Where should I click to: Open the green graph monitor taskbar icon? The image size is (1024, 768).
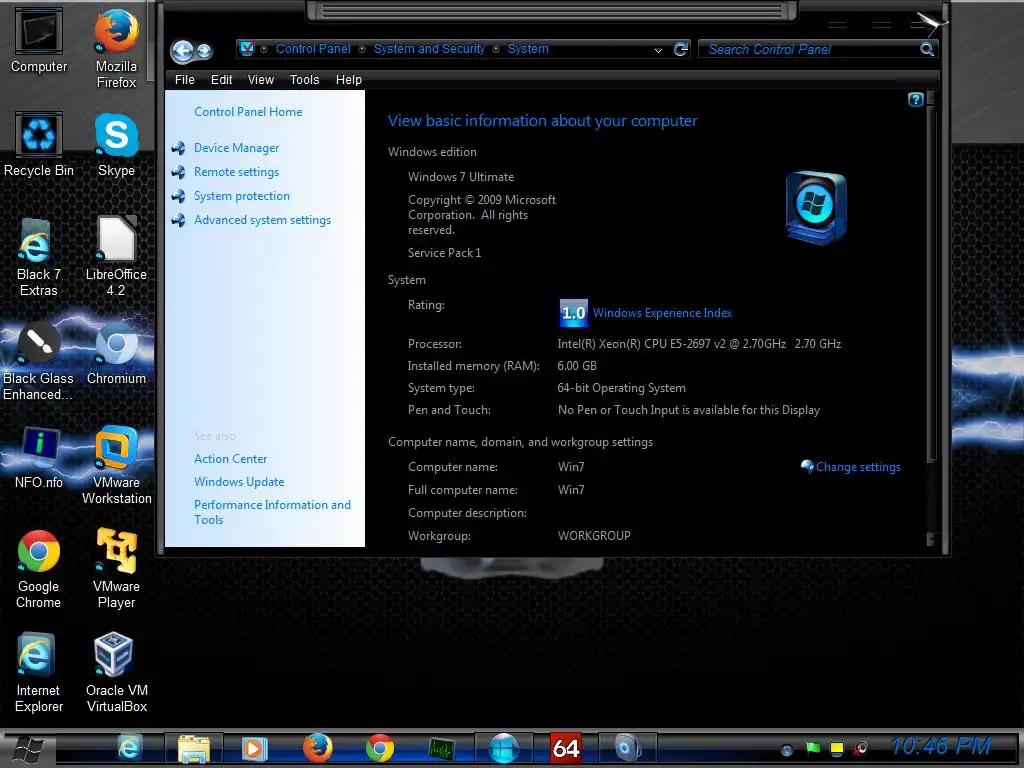441,748
